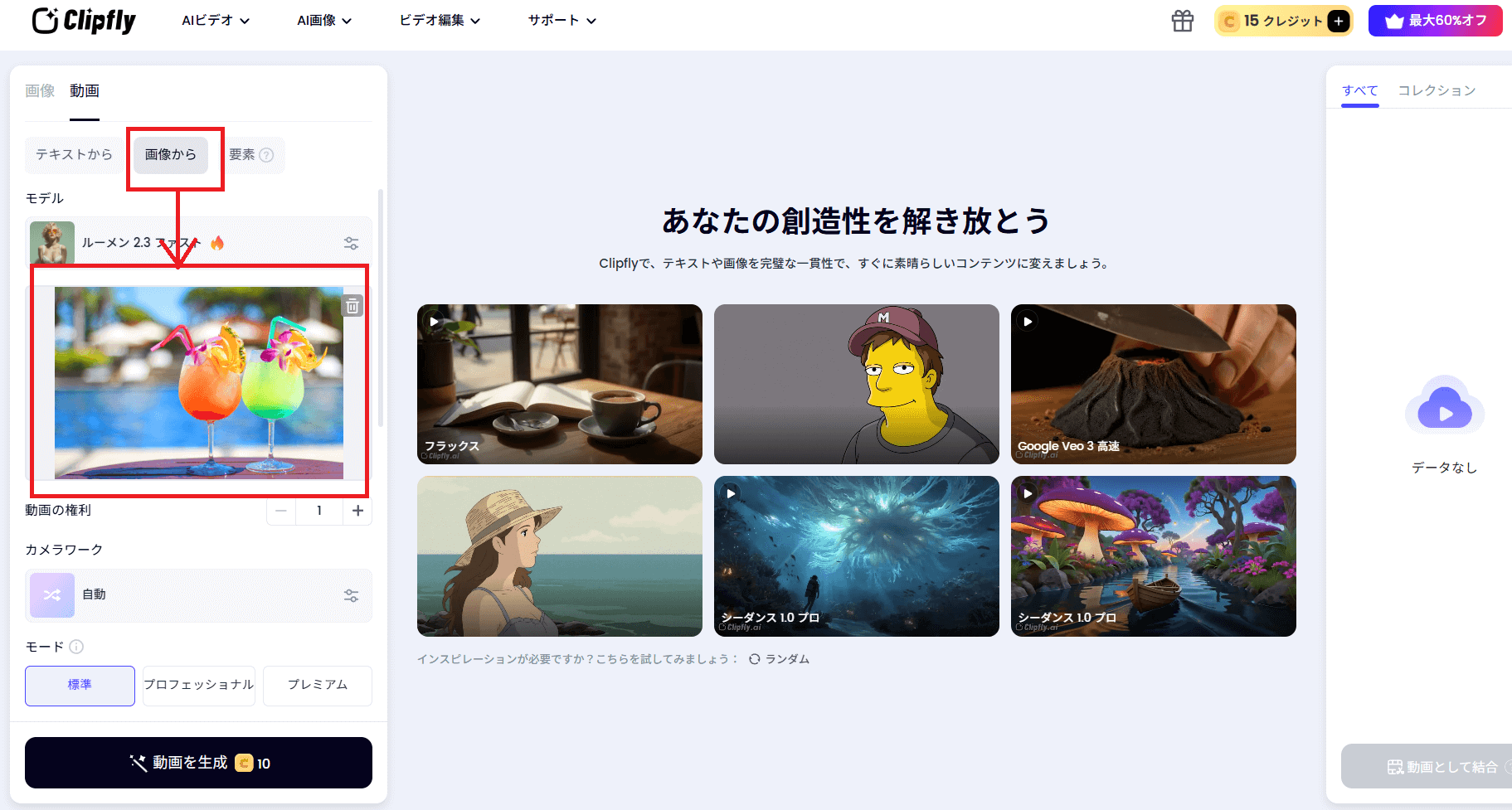
Task: Open the サポート dropdown
Action: [560, 21]
